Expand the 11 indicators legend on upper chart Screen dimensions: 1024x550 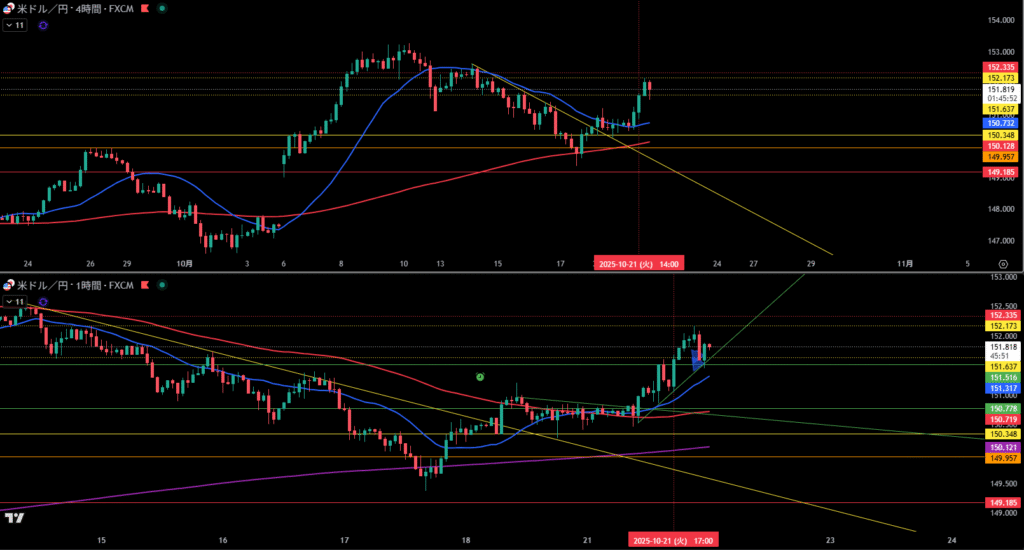click(14, 25)
